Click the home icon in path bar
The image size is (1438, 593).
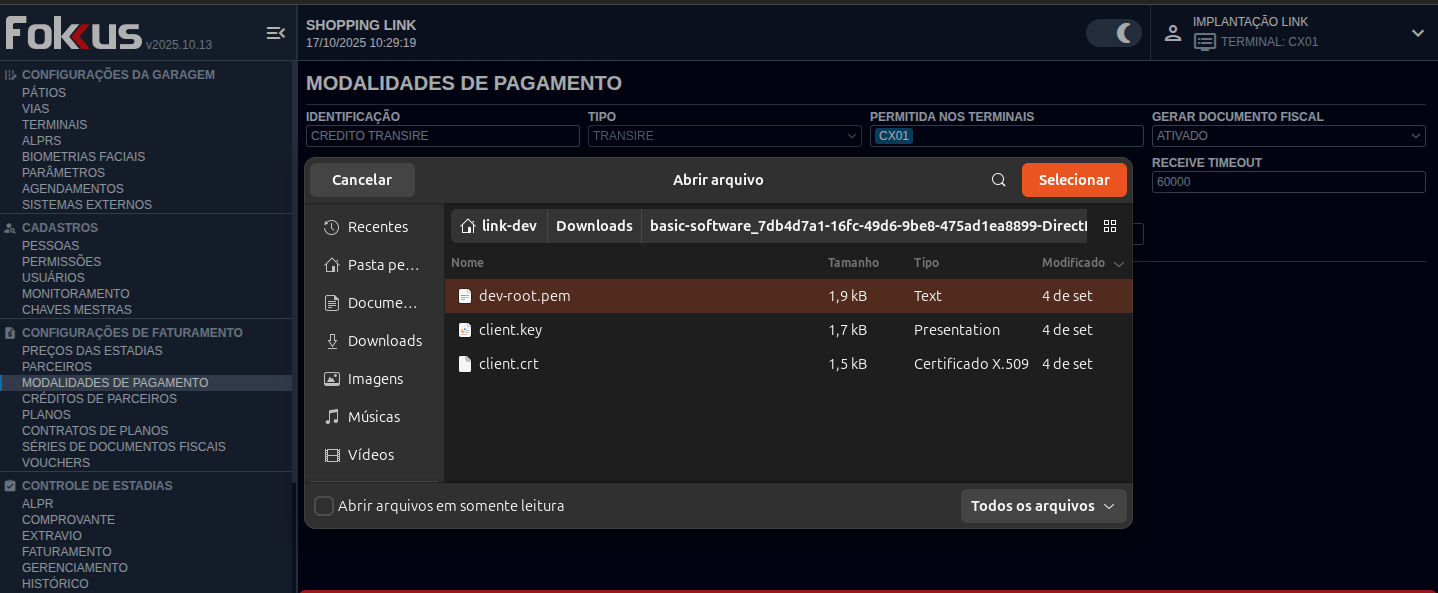click(467, 226)
